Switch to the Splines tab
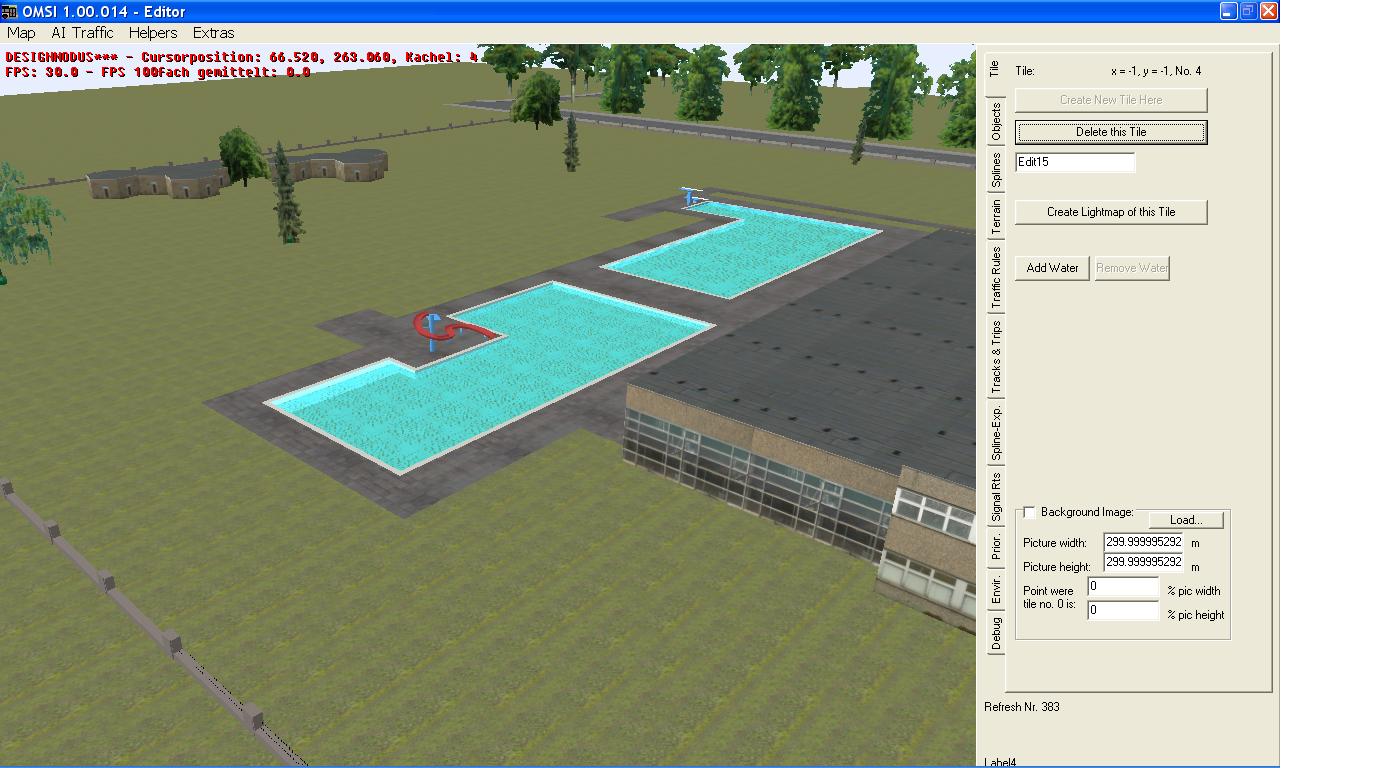This screenshot has height=768, width=1375. 996,170
